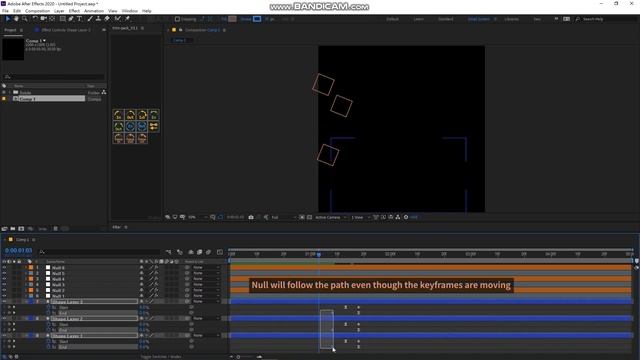
Task: Open the resolution Full dropdown
Action: click(283, 217)
